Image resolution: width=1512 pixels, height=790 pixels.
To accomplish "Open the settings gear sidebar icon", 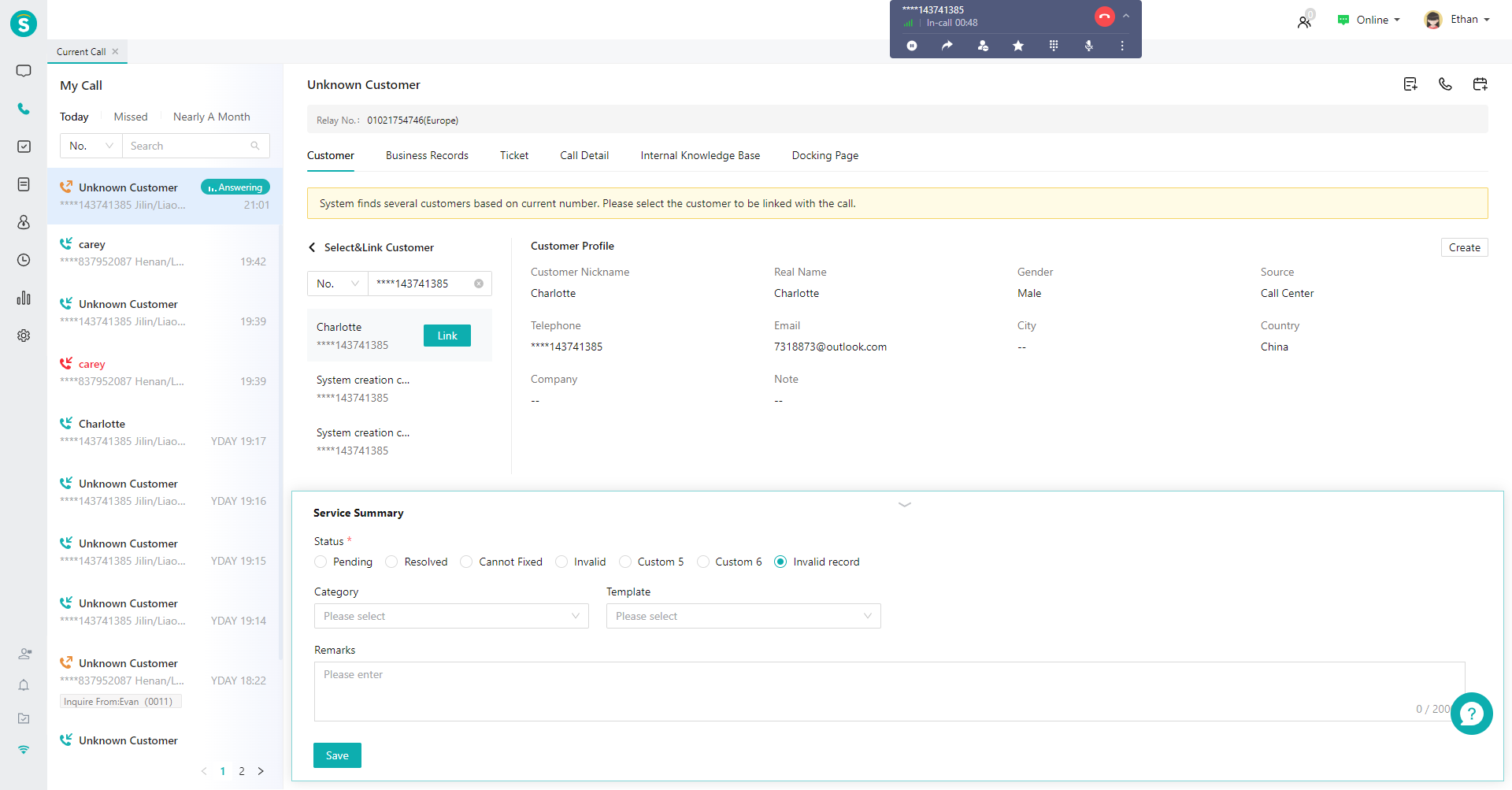I will pos(24,336).
